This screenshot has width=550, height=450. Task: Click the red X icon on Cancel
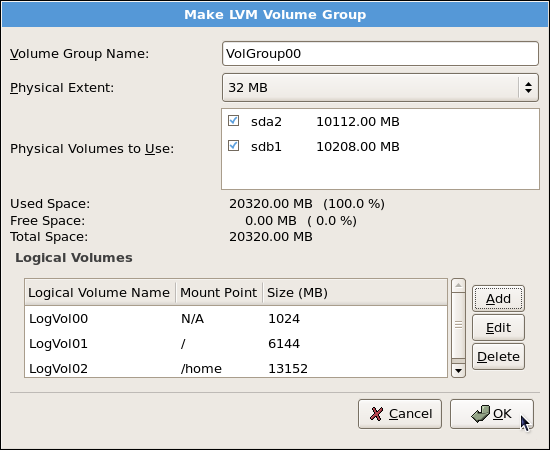pyautogui.click(x=376, y=414)
